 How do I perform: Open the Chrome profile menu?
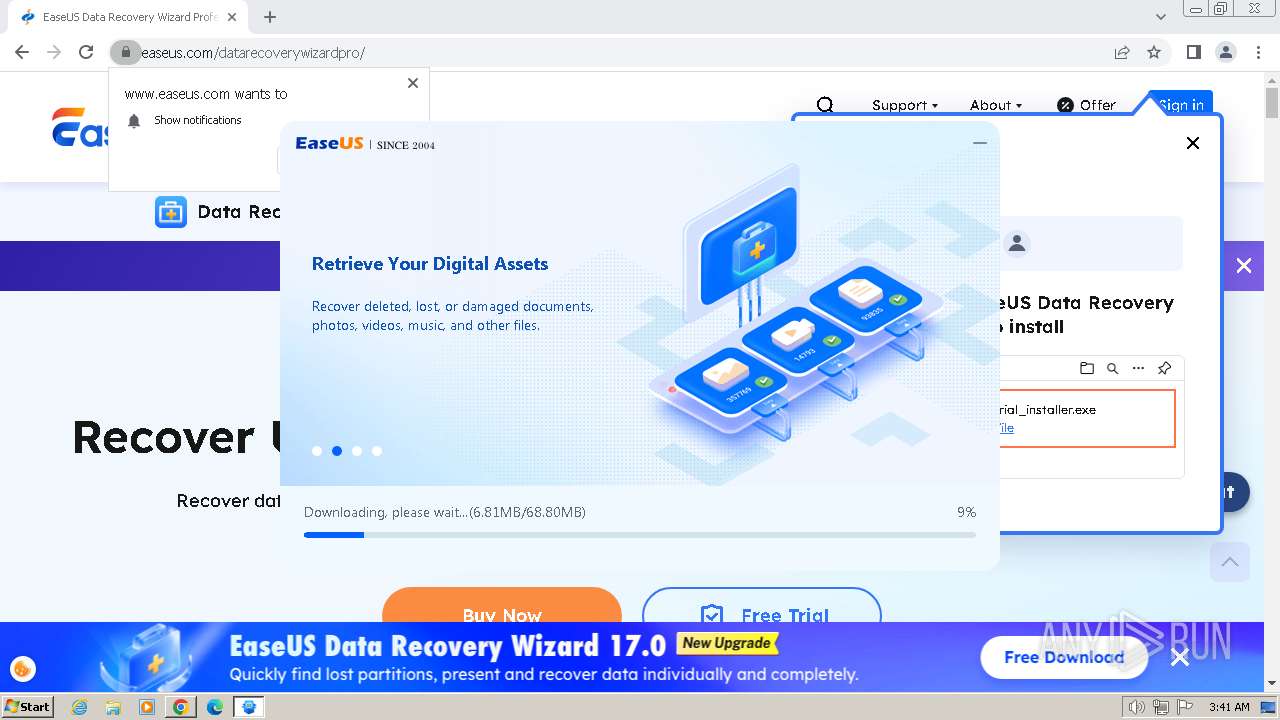click(1225, 52)
